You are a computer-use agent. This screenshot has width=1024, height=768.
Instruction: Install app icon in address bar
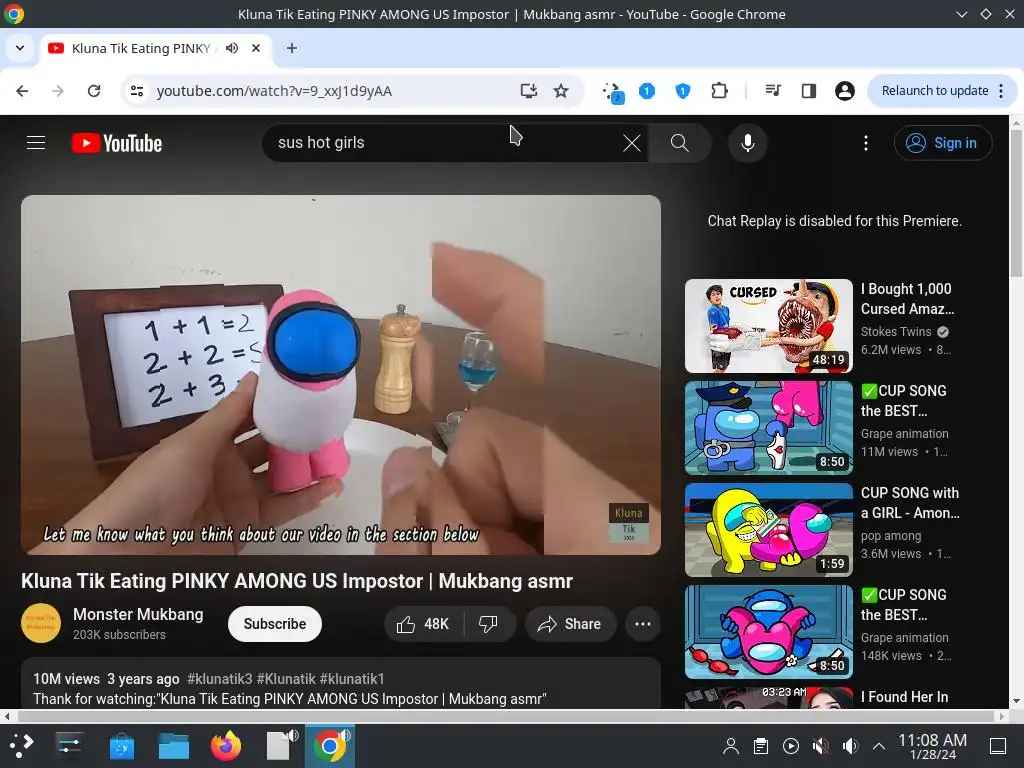pos(528,91)
